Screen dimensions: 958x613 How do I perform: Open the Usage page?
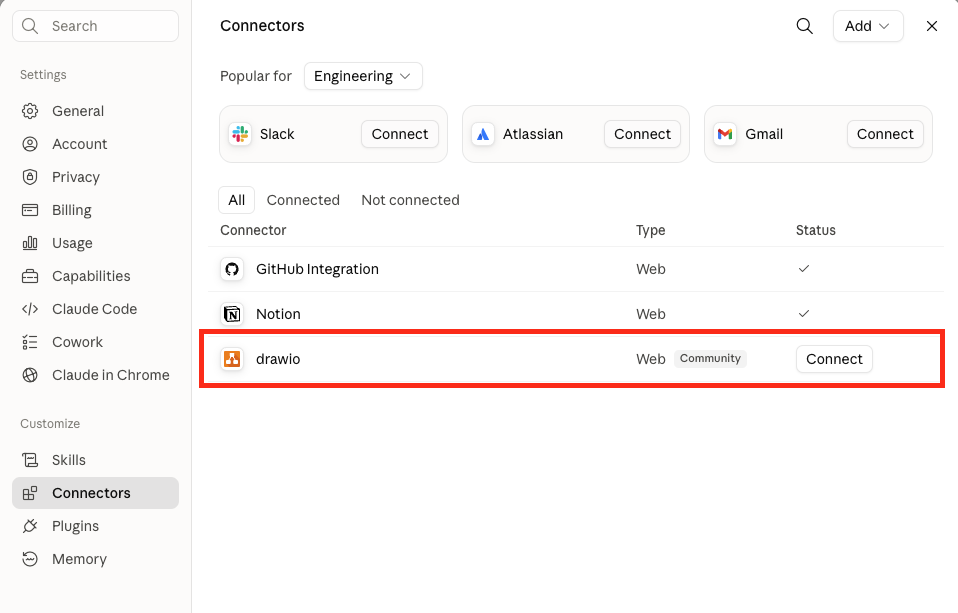pyautogui.click(x=95, y=243)
